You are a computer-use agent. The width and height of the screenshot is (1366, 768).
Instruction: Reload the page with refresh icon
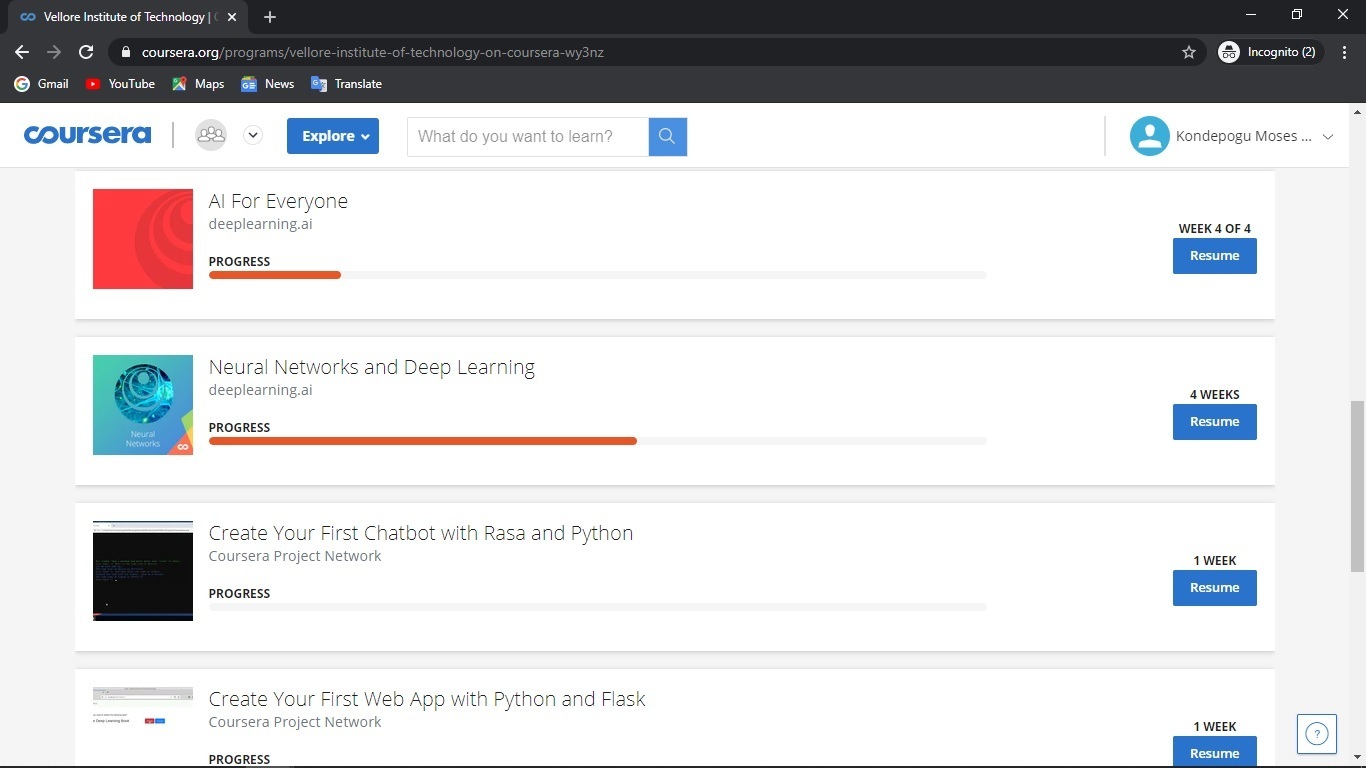point(86,52)
